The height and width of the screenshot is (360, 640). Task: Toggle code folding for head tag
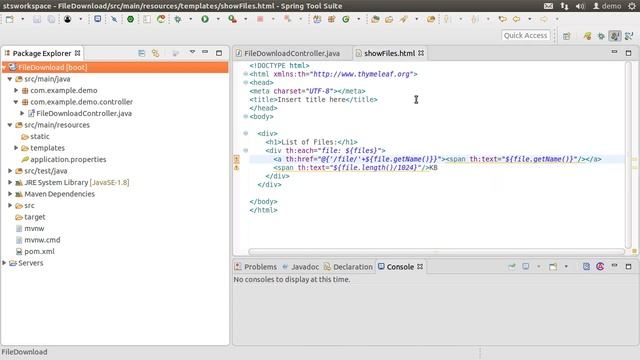(245, 82)
